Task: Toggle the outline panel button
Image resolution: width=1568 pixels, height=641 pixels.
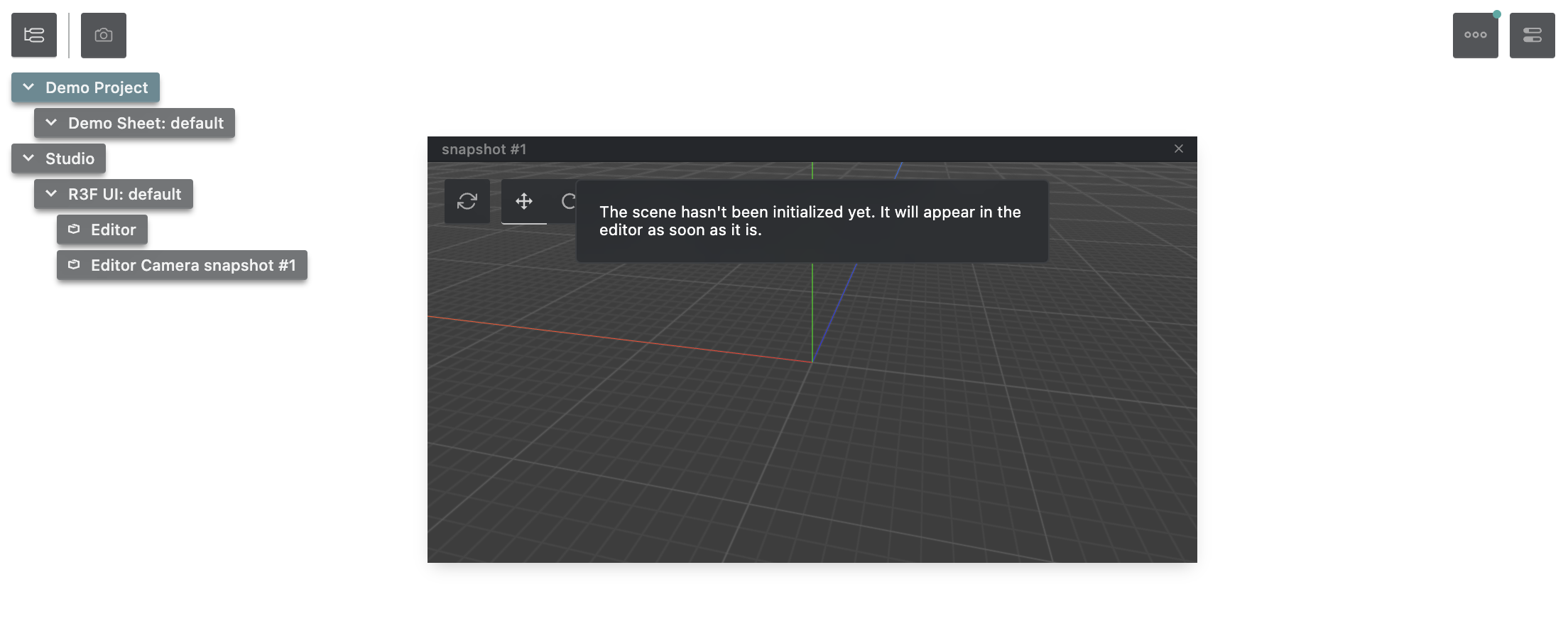Action: pyautogui.click(x=34, y=35)
